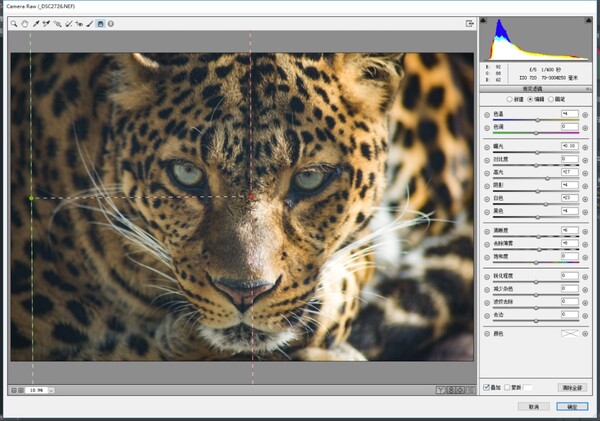The height and width of the screenshot is (421, 600).
Task: Select the red gradient end pin
Action: tap(251, 197)
